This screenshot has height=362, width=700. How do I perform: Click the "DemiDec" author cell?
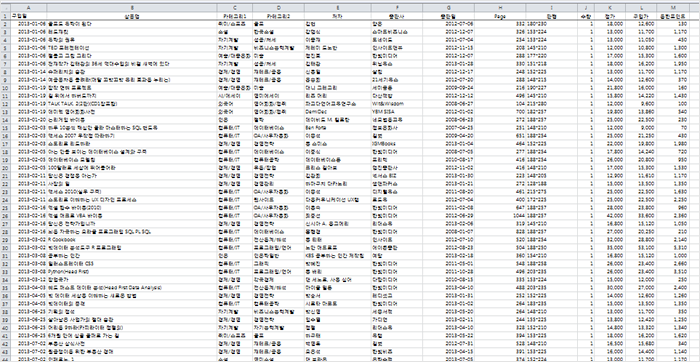(x=338, y=112)
